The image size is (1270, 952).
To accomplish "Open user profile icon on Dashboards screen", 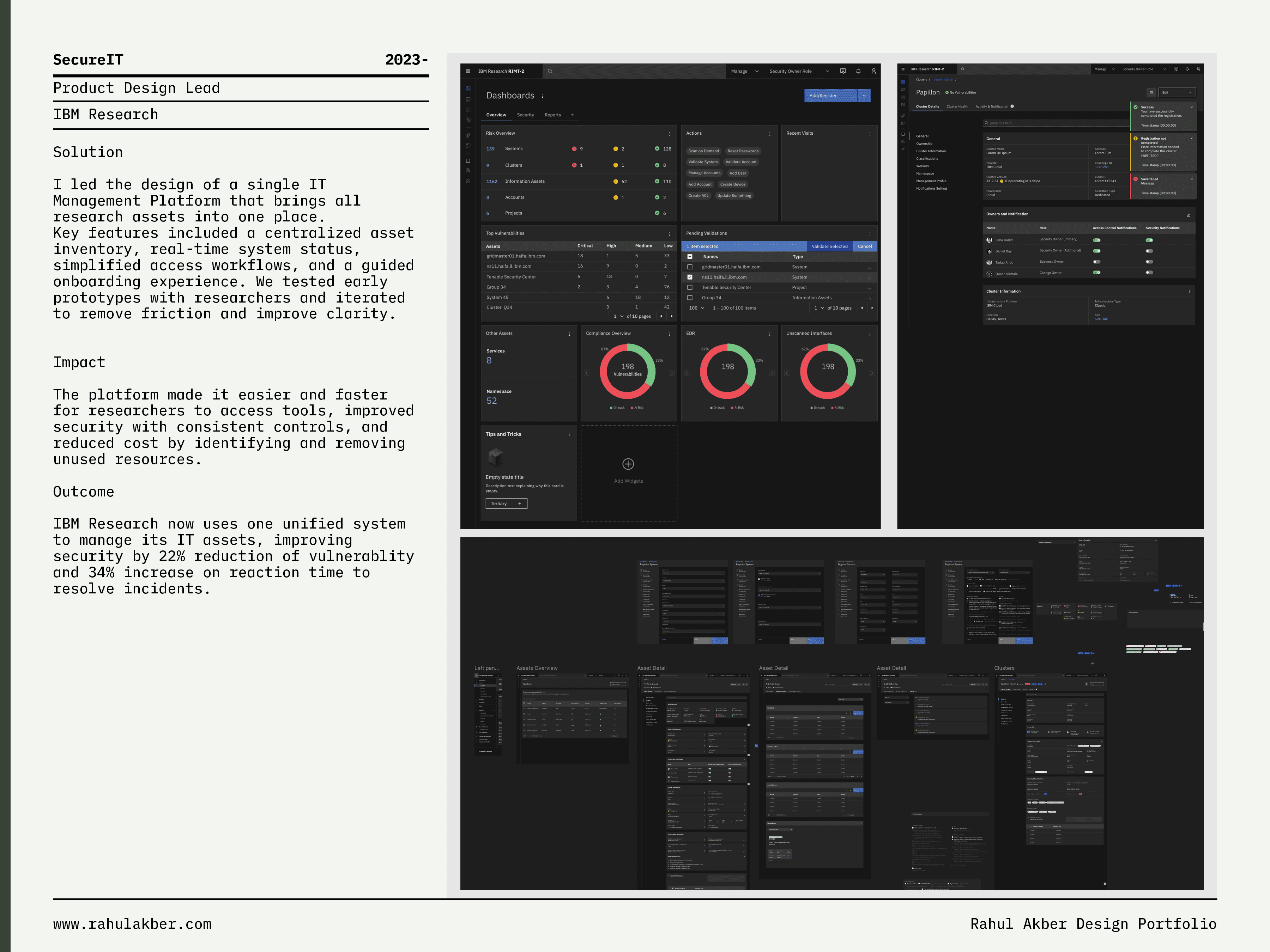I will coord(874,71).
